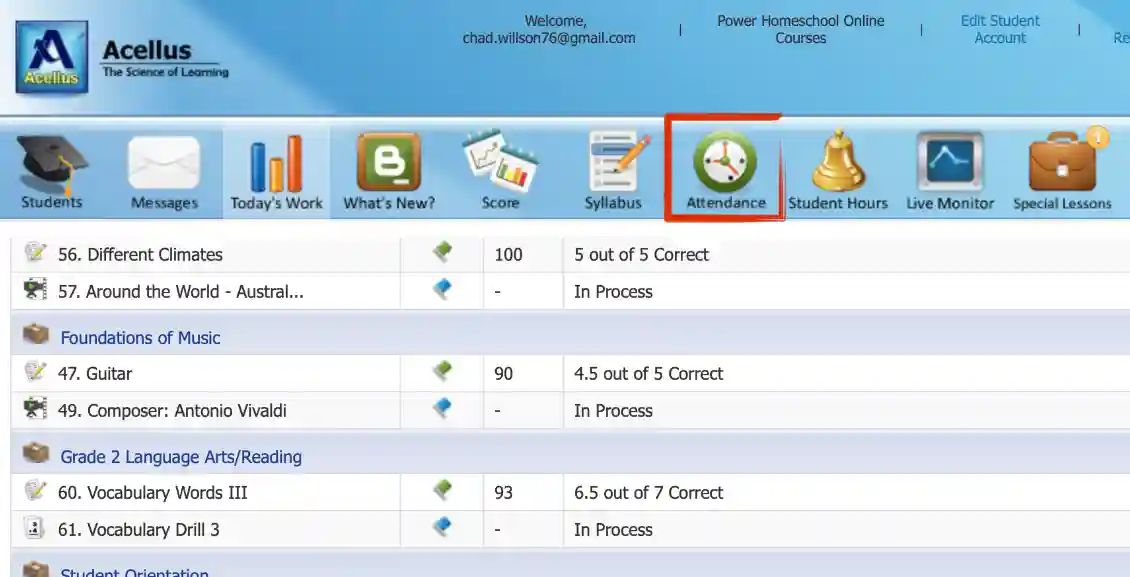
Task: Click the green pin for Different Climates
Action: [442, 252]
